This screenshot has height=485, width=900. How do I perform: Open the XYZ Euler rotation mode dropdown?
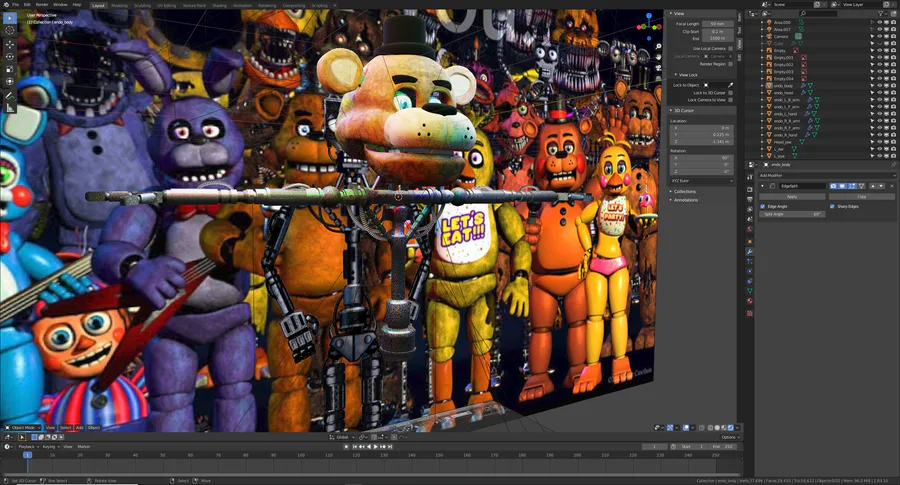point(701,181)
